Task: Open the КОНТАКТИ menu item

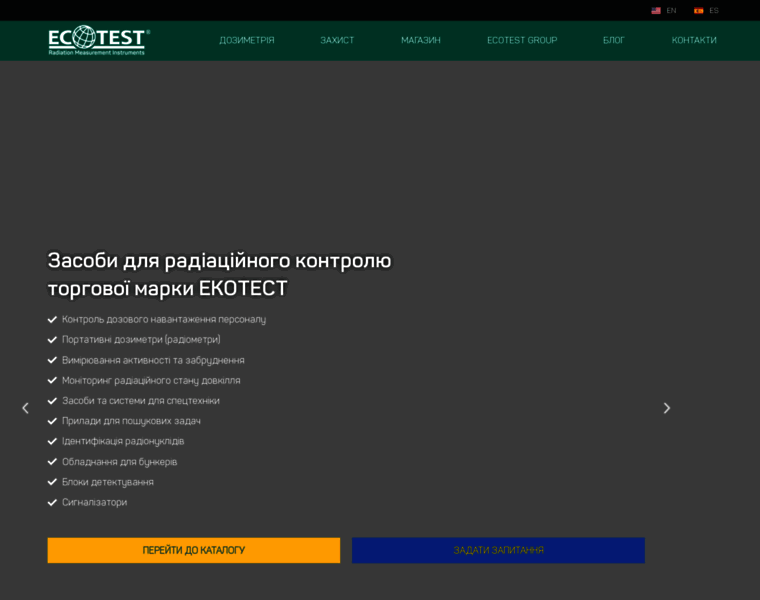Action: [x=694, y=40]
